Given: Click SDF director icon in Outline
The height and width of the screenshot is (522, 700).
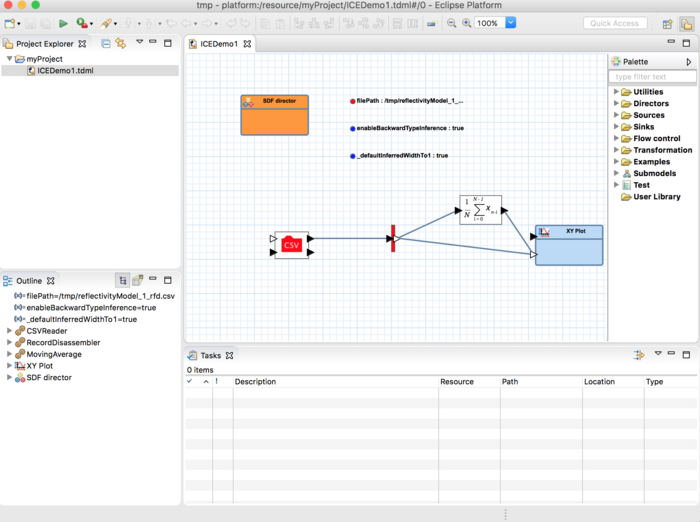Looking at the screenshot, I should 20,377.
